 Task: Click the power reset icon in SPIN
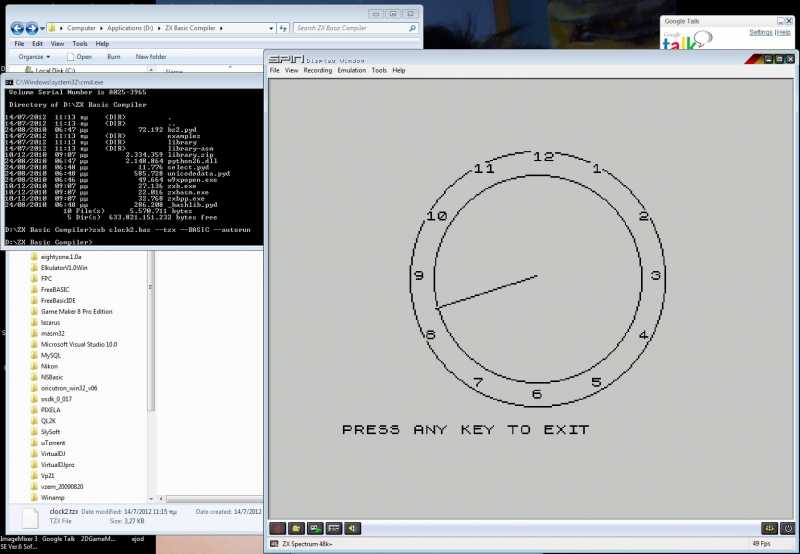pyautogui.click(x=787, y=528)
